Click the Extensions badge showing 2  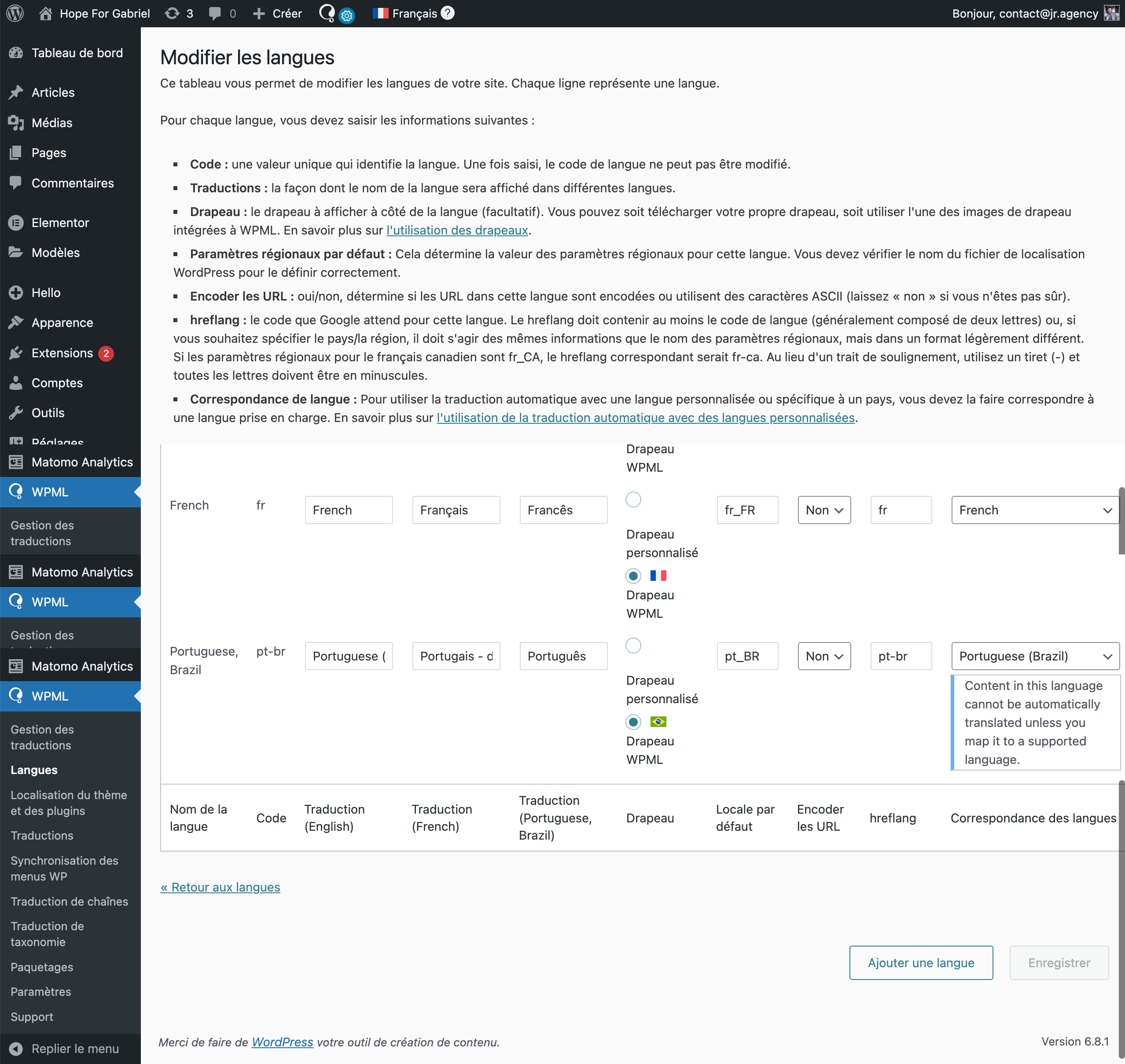tap(106, 353)
